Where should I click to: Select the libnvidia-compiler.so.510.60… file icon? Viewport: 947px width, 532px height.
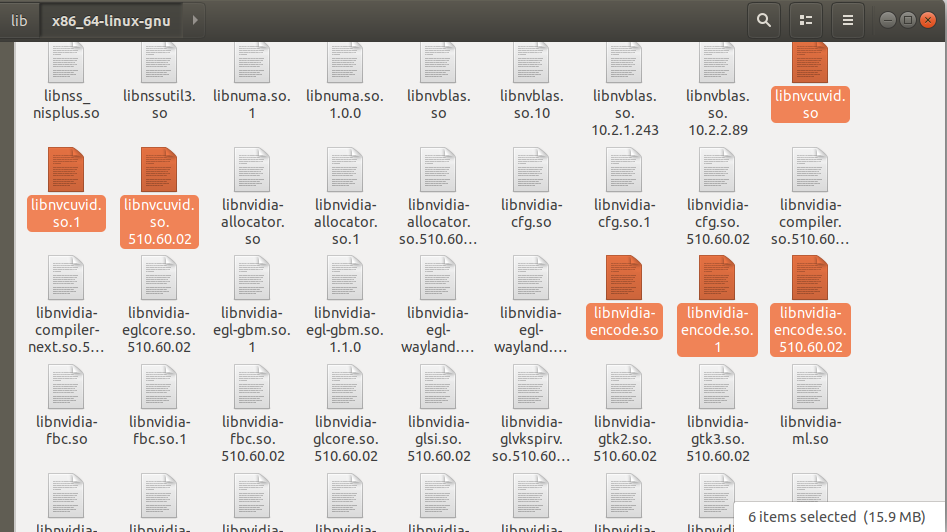[x=810, y=170]
